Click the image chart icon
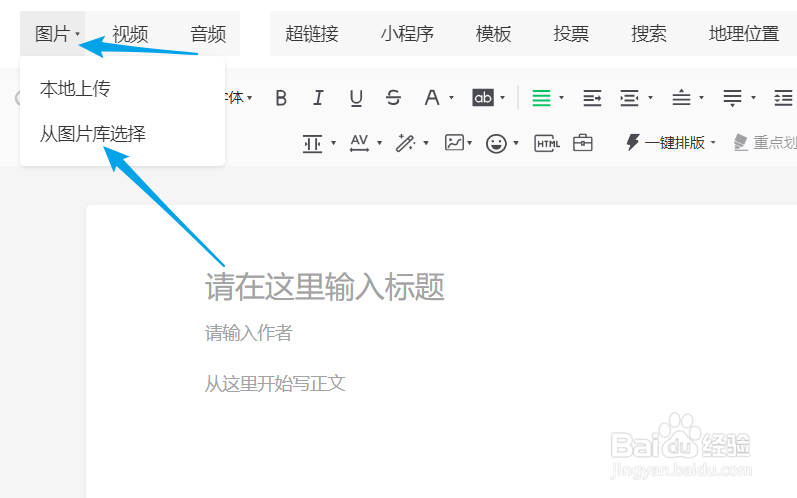This screenshot has height=498, width=797. tap(454, 143)
